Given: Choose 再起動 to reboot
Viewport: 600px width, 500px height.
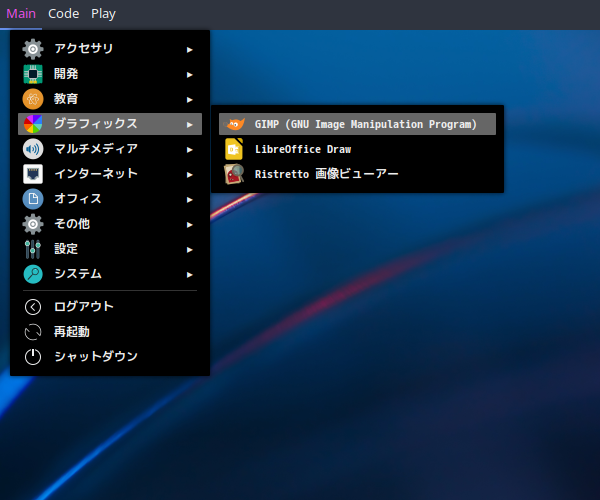Looking at the screenshot, I should [x=110, y=332].
